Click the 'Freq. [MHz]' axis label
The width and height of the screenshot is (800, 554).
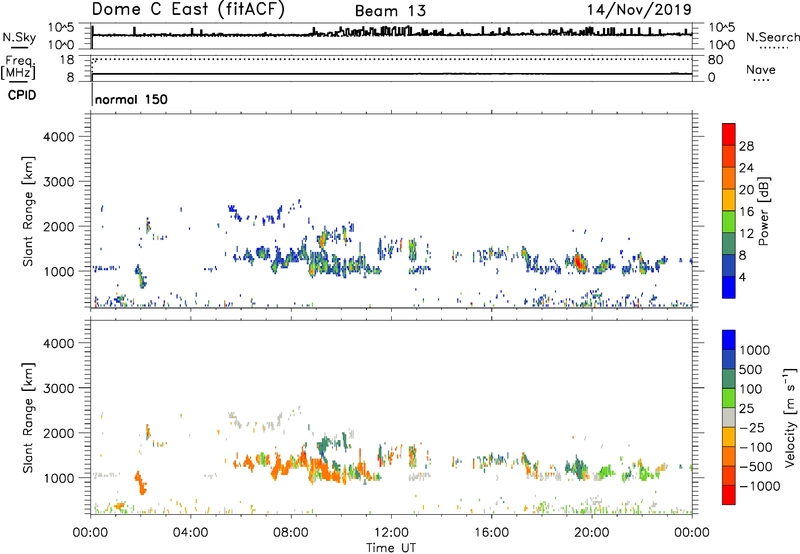point(18,67)
